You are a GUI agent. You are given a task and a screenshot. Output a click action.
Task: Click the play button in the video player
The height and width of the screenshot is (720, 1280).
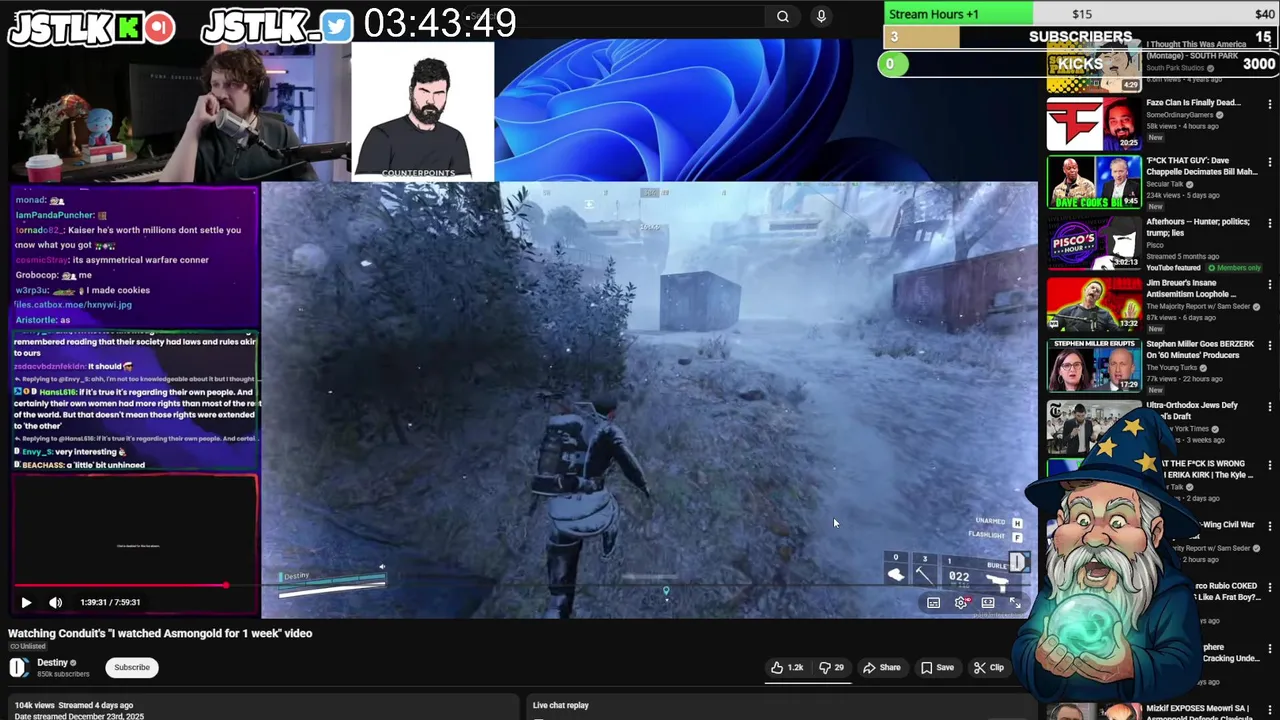(26, 602)
